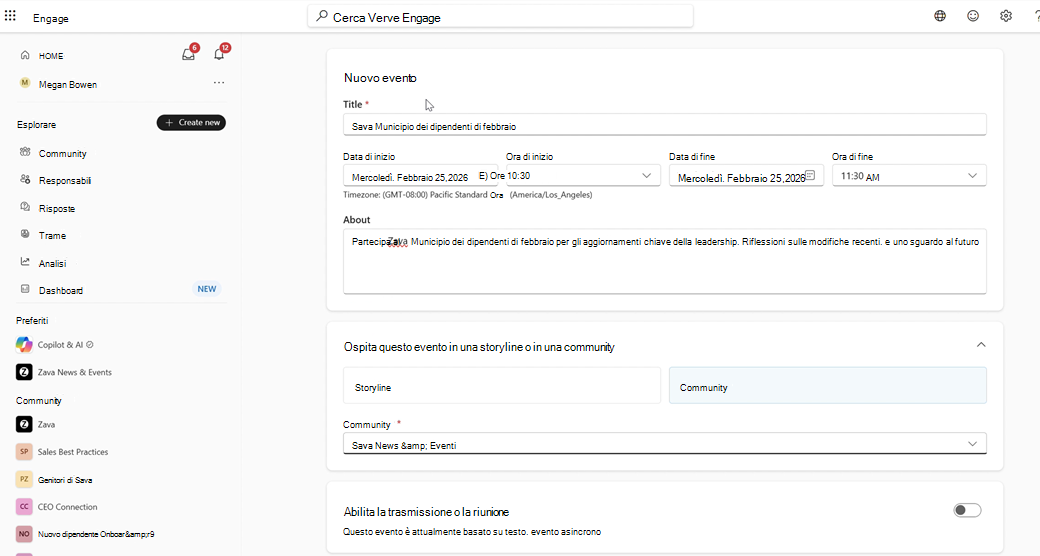Select the Community hosting option
Viewport: 1040px width, 556px height.
tap(827, 385)
